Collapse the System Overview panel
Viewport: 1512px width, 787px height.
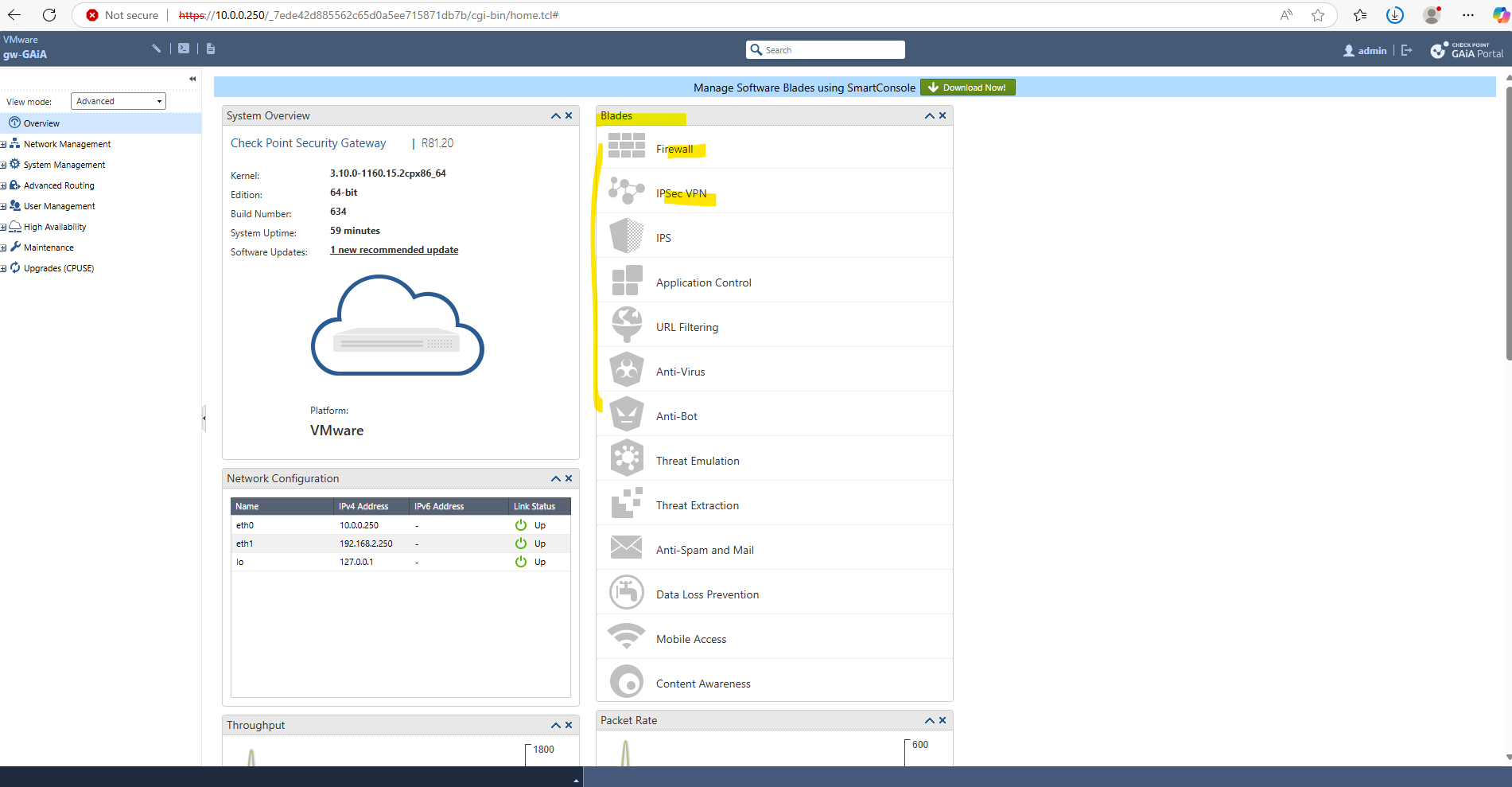point(556,116)
